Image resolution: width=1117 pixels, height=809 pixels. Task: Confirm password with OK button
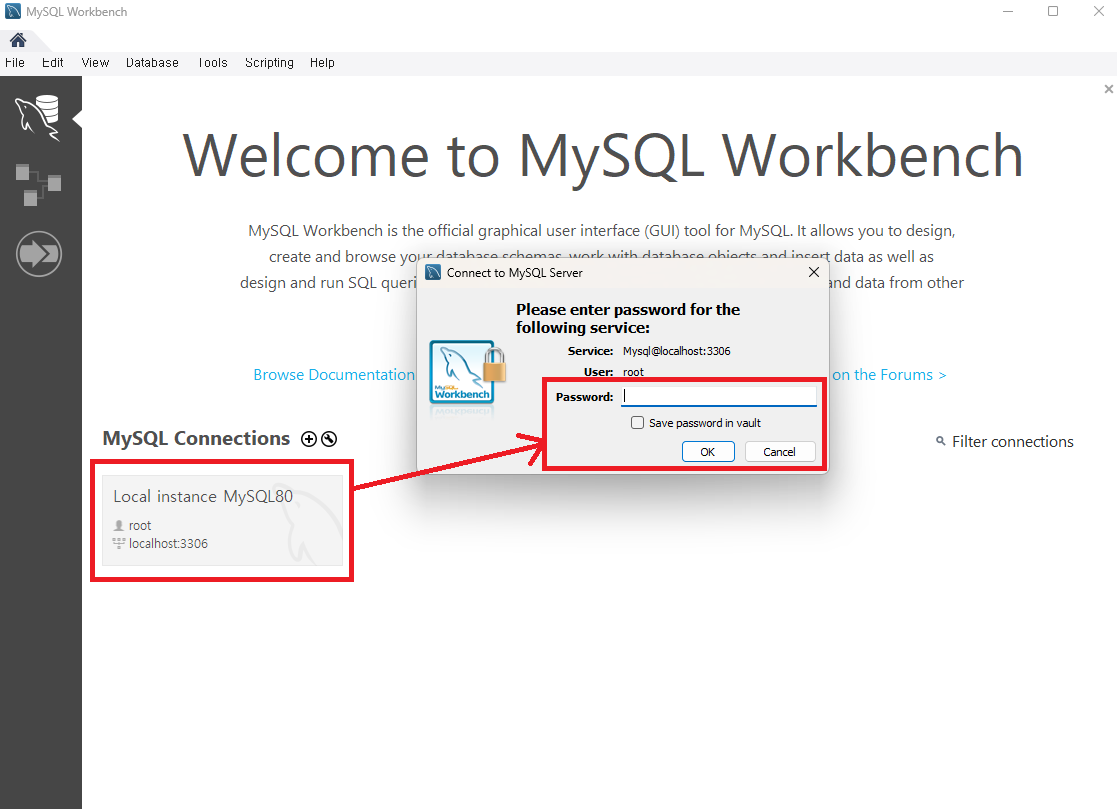tap(708, 452)
